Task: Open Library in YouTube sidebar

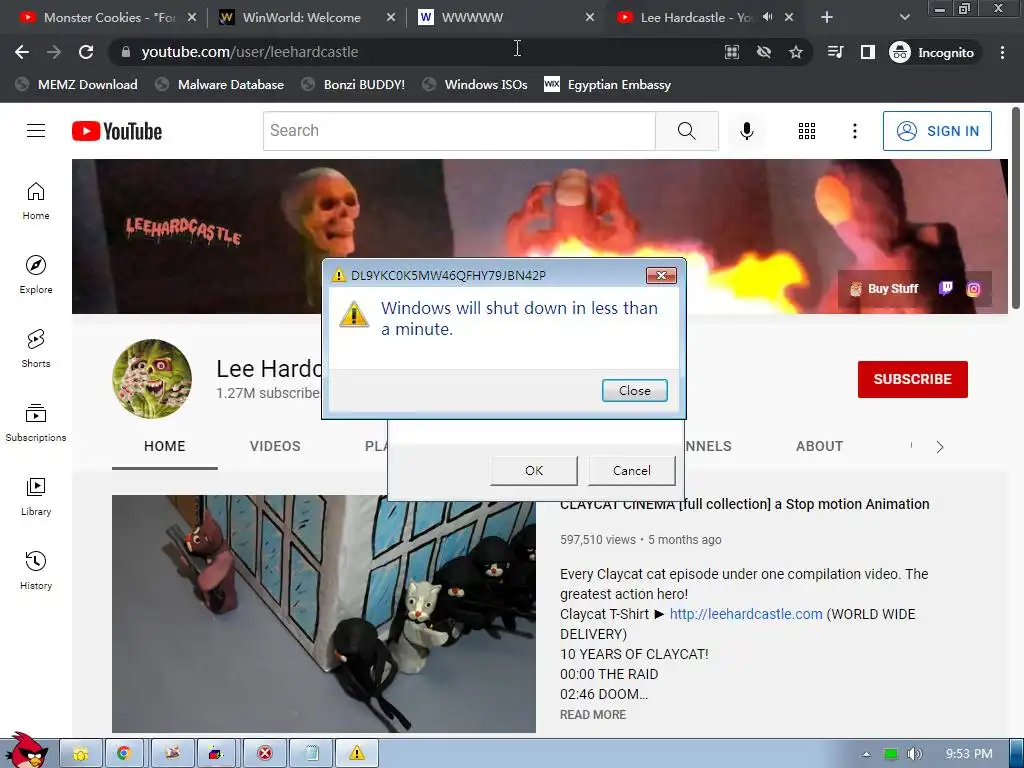Action: (36, 497)
